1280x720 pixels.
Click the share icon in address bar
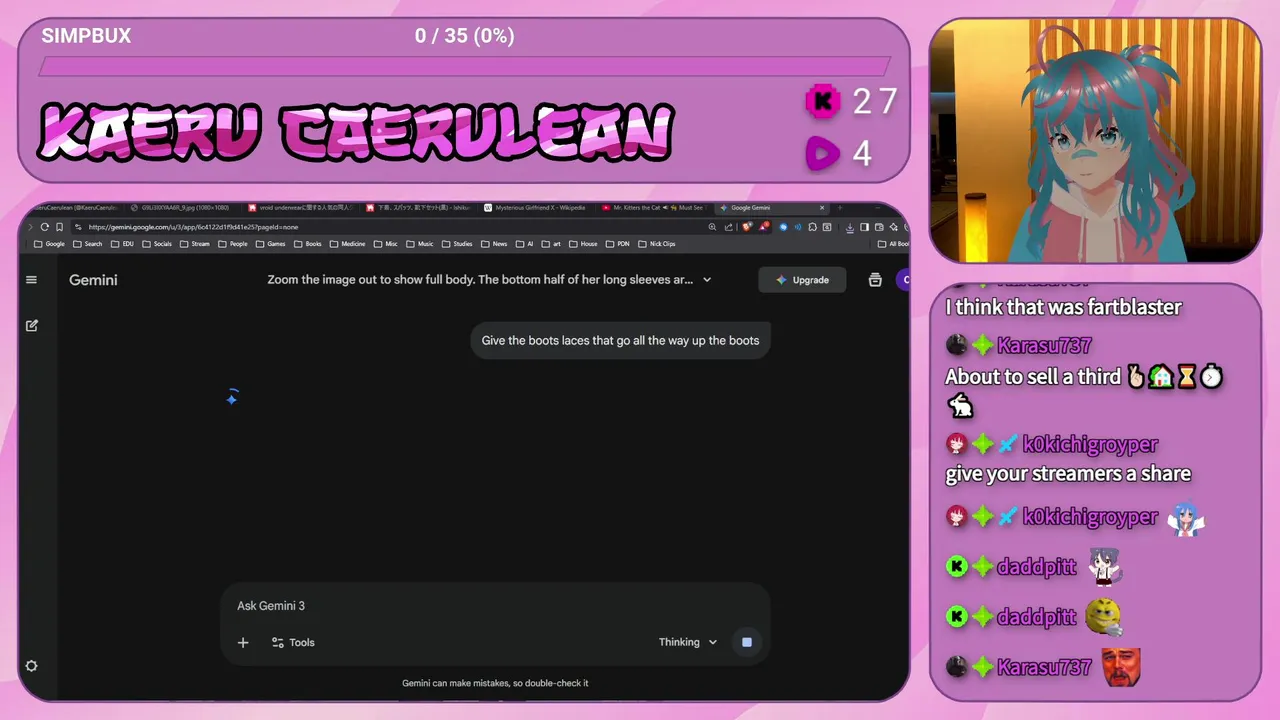click(x=729, y=227)
